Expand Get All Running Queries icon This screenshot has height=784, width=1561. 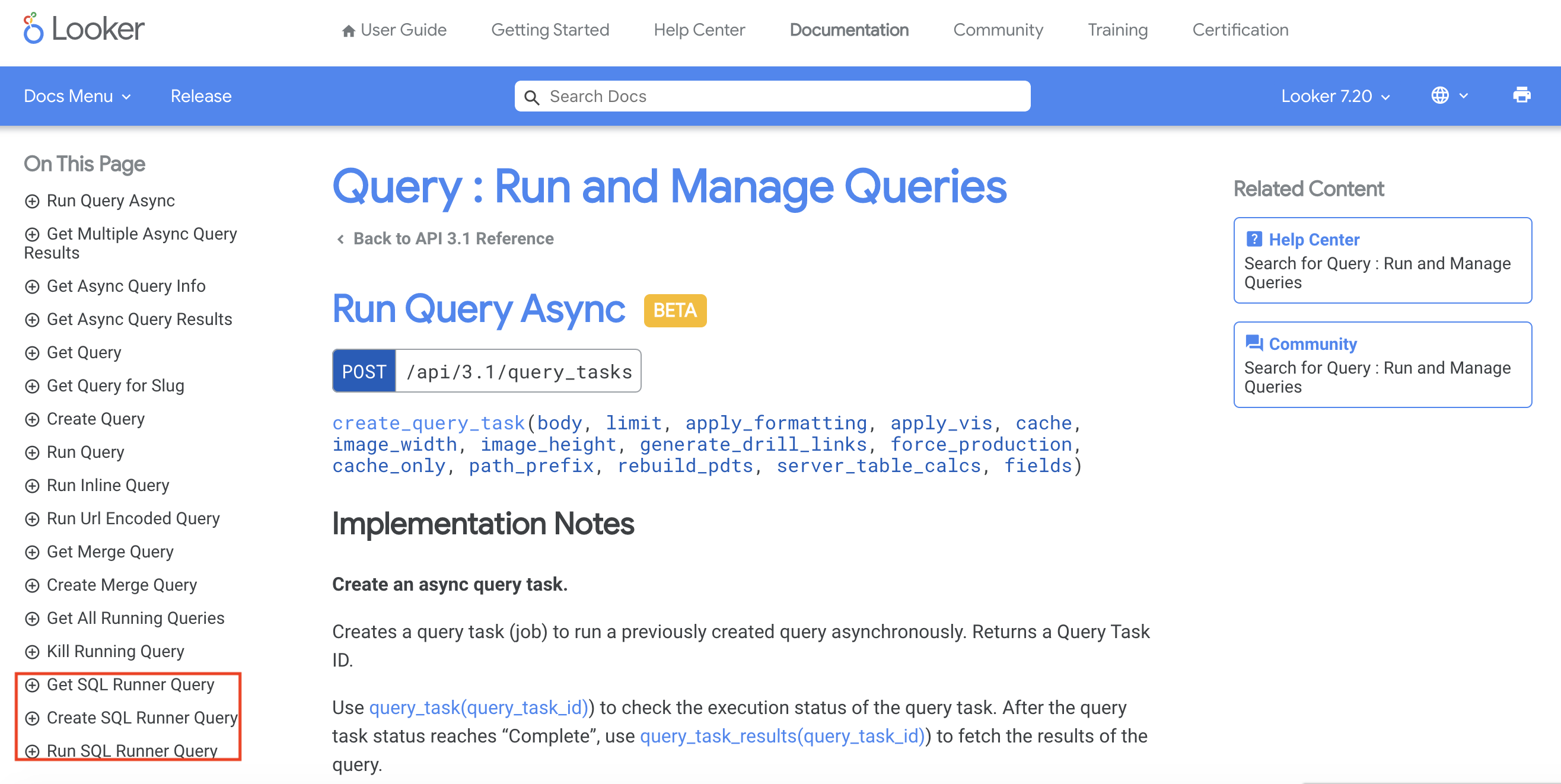[32, 619]
